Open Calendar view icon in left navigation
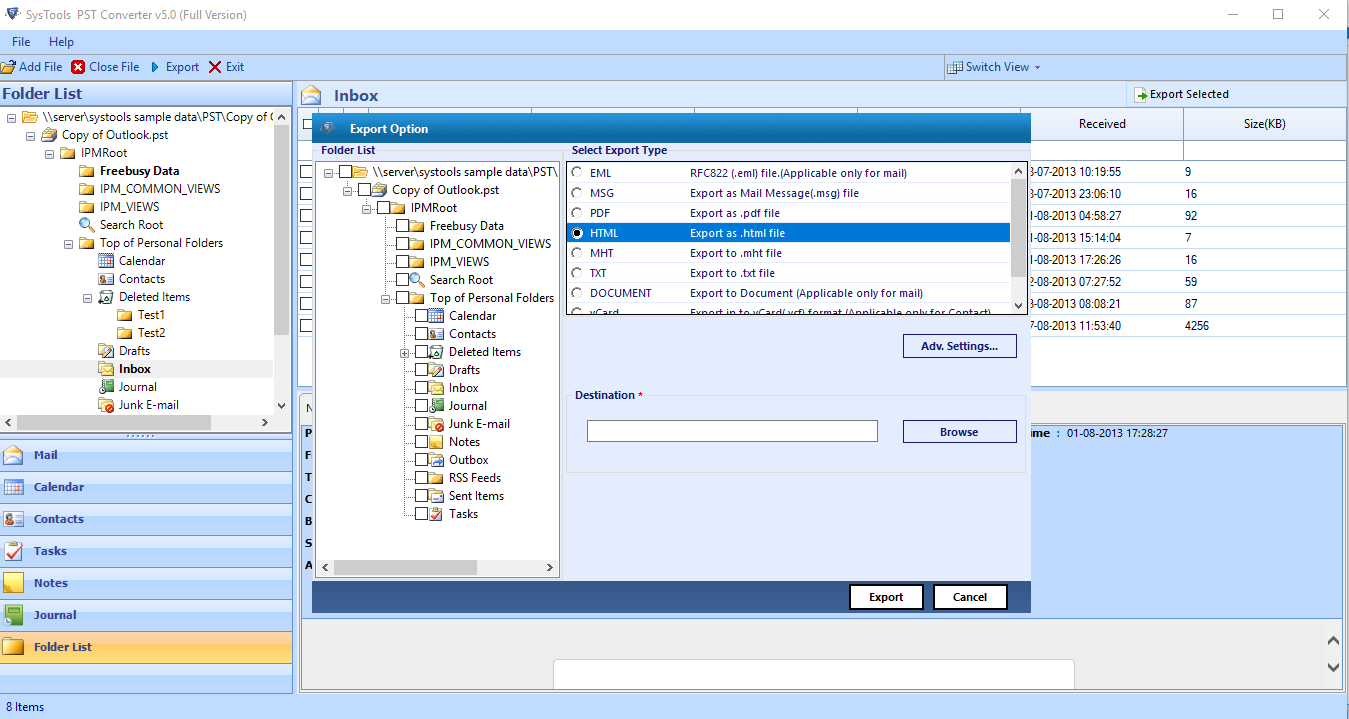Viewport: 1349px width, 719px height. click(14, 487)
